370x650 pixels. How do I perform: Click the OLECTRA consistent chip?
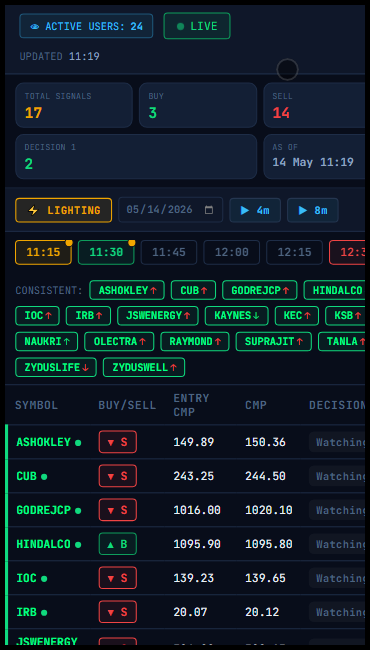(x=119, y=342)
